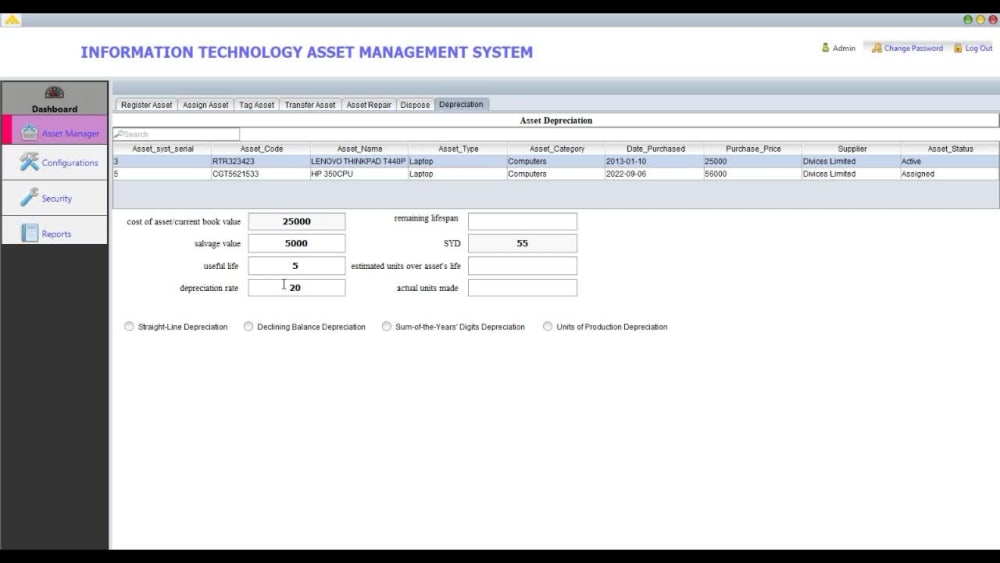Click the Configurations tools icon
Viewport: 1000px width, 563px height.
pyautogui.click(x=29, y=162)
